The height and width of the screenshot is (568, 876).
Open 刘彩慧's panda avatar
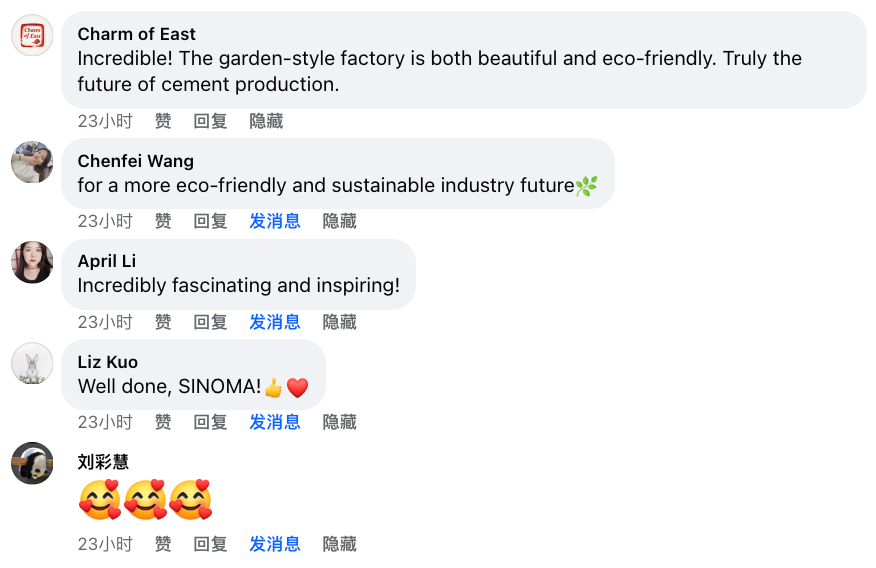point(32,463)
